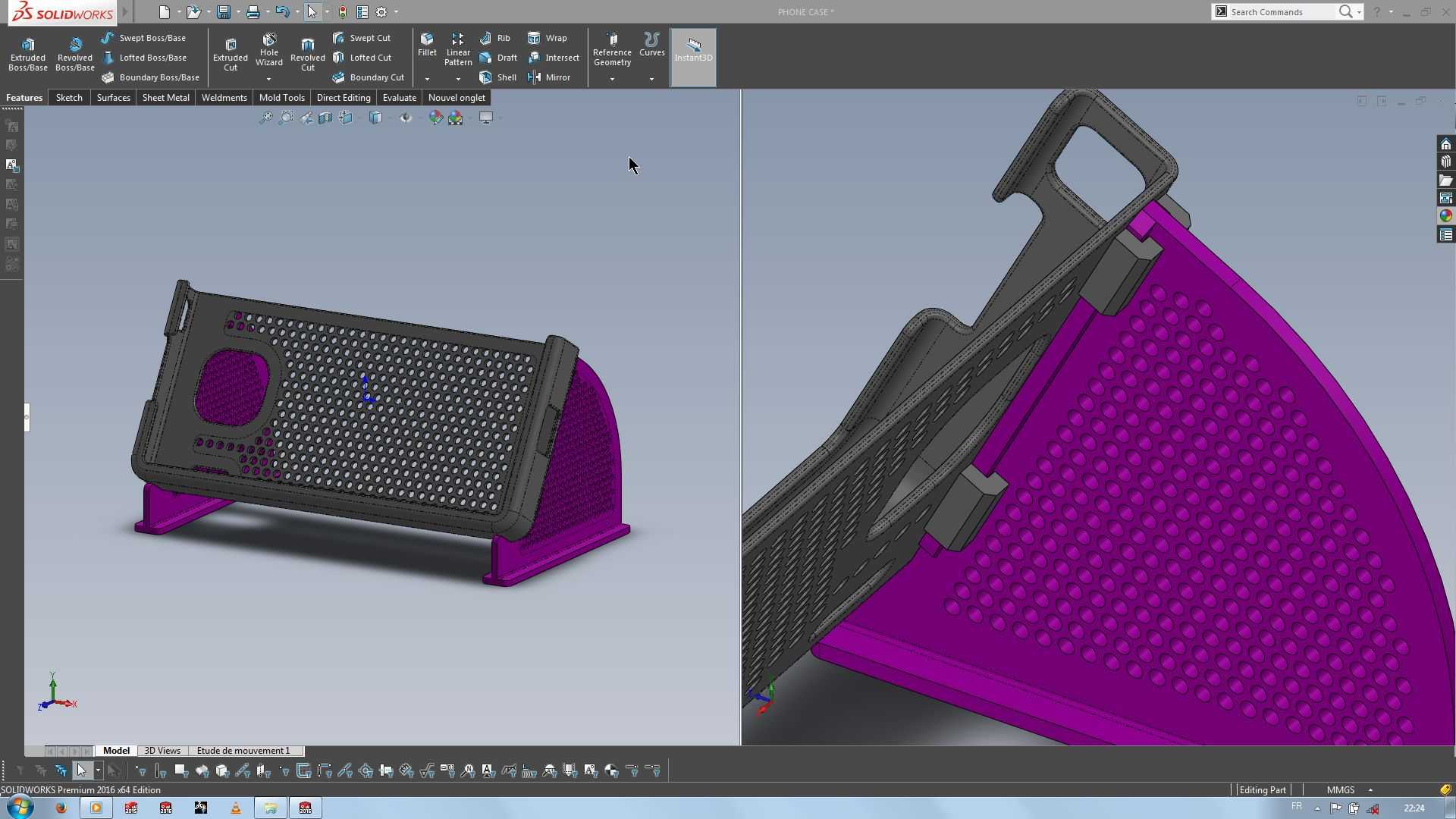Switch to the Surfaces tab
This screenshot has width=1456, height=819.
click(x=113, y=98)
